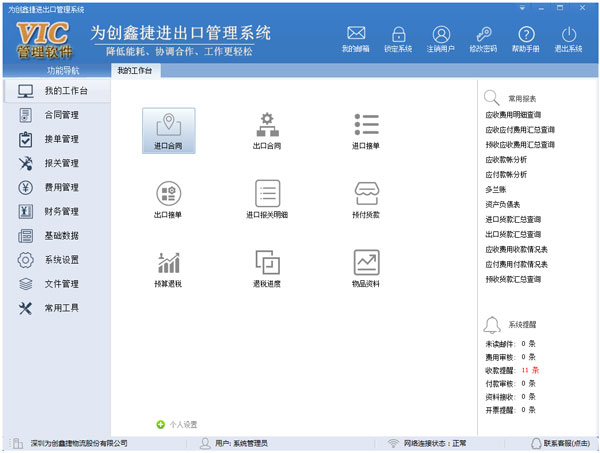Viewport: 600px width, 453px height.
Task: Open the 出口合同 shortcut
Action: click(267, 130)
